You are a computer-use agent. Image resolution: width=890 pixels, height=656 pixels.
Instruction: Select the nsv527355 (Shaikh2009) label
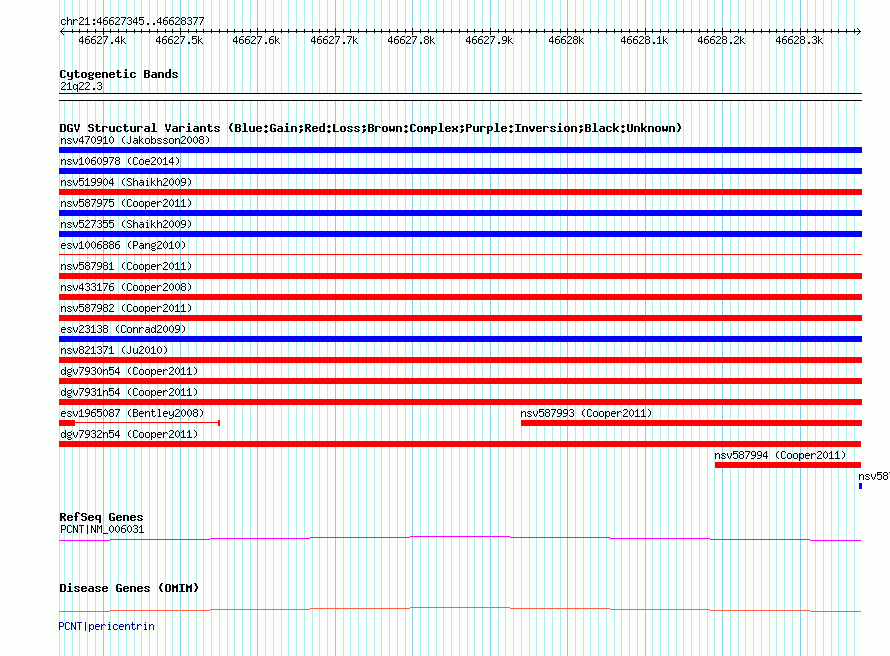(126, 224)
